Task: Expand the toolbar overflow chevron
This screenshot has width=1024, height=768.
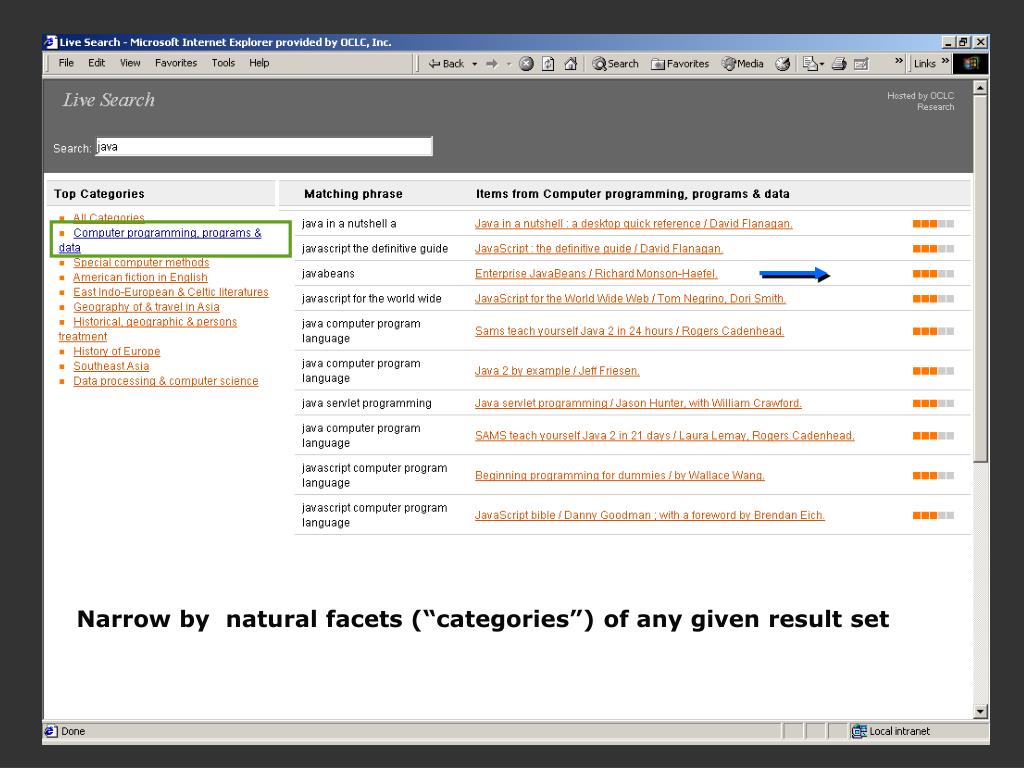Action: tap(899, 61)
